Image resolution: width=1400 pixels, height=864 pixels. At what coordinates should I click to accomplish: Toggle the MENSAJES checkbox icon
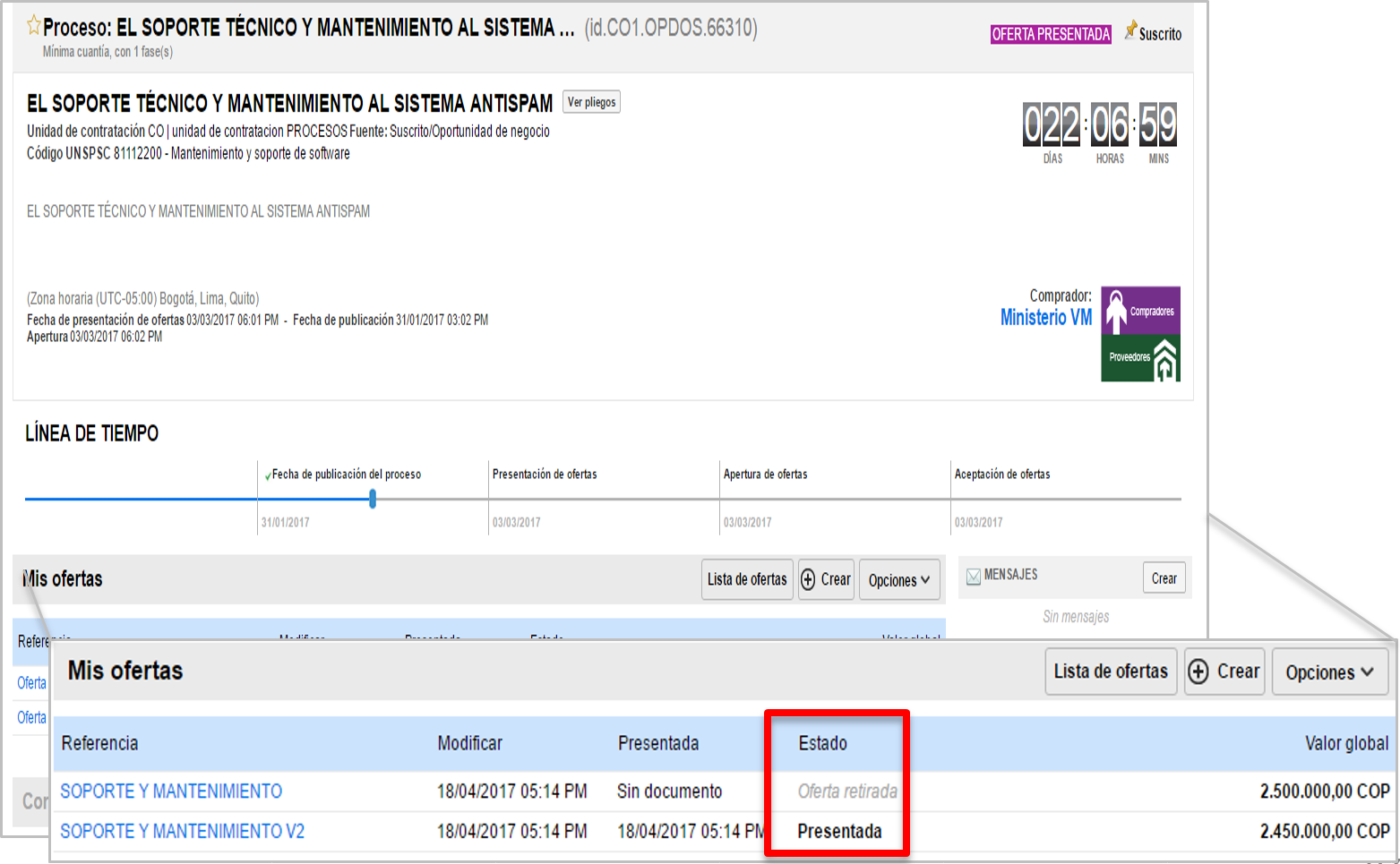[x=974, y=577]
